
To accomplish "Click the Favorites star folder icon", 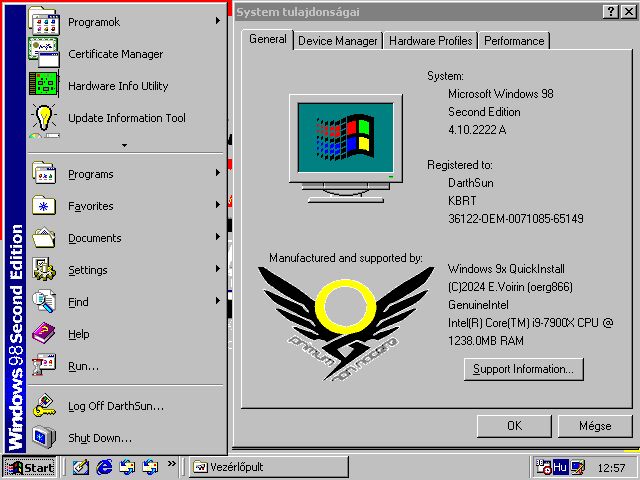I will click(44, 205).
